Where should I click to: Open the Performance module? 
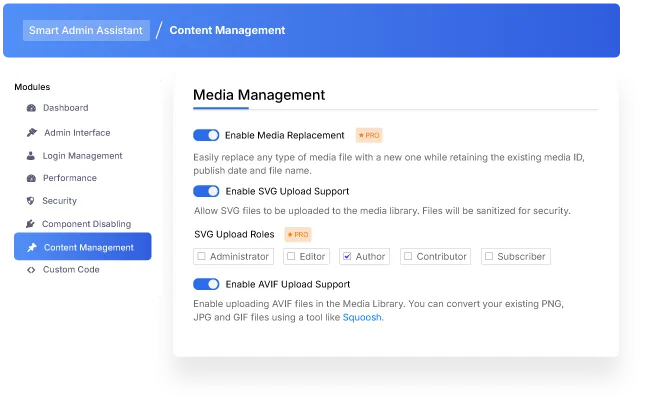[x=69, y=178]
